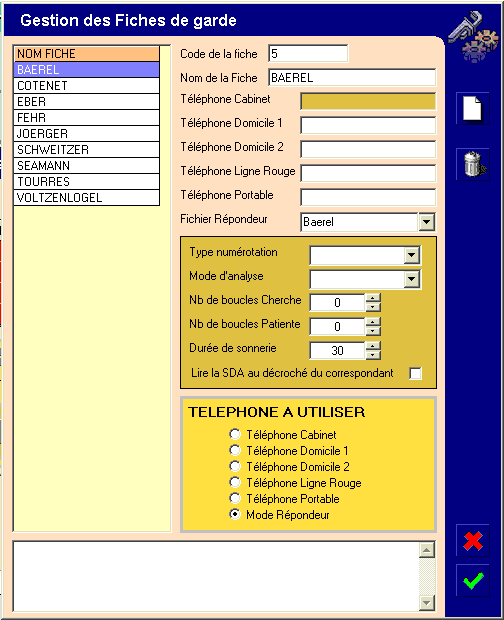Screen dimensions: 504x620
Task: Click the trash can delete icon
Action: [x=472, y=164]
